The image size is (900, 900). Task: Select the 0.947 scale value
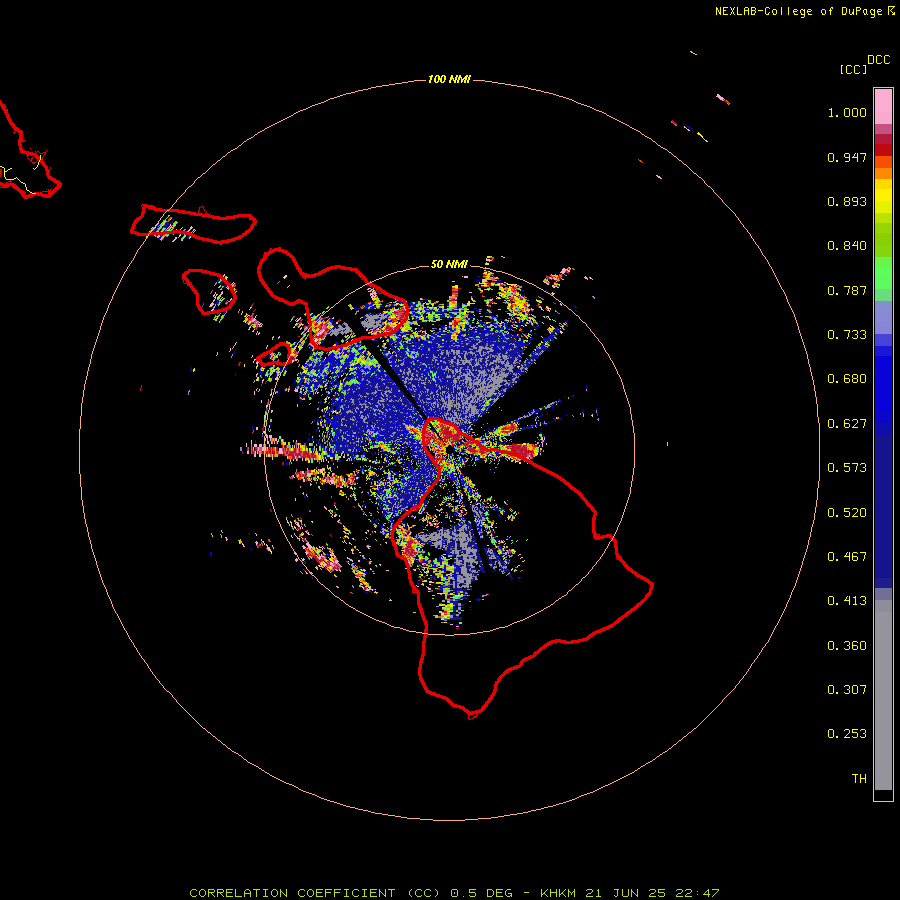pyautogui.click(x=847, y=157)
